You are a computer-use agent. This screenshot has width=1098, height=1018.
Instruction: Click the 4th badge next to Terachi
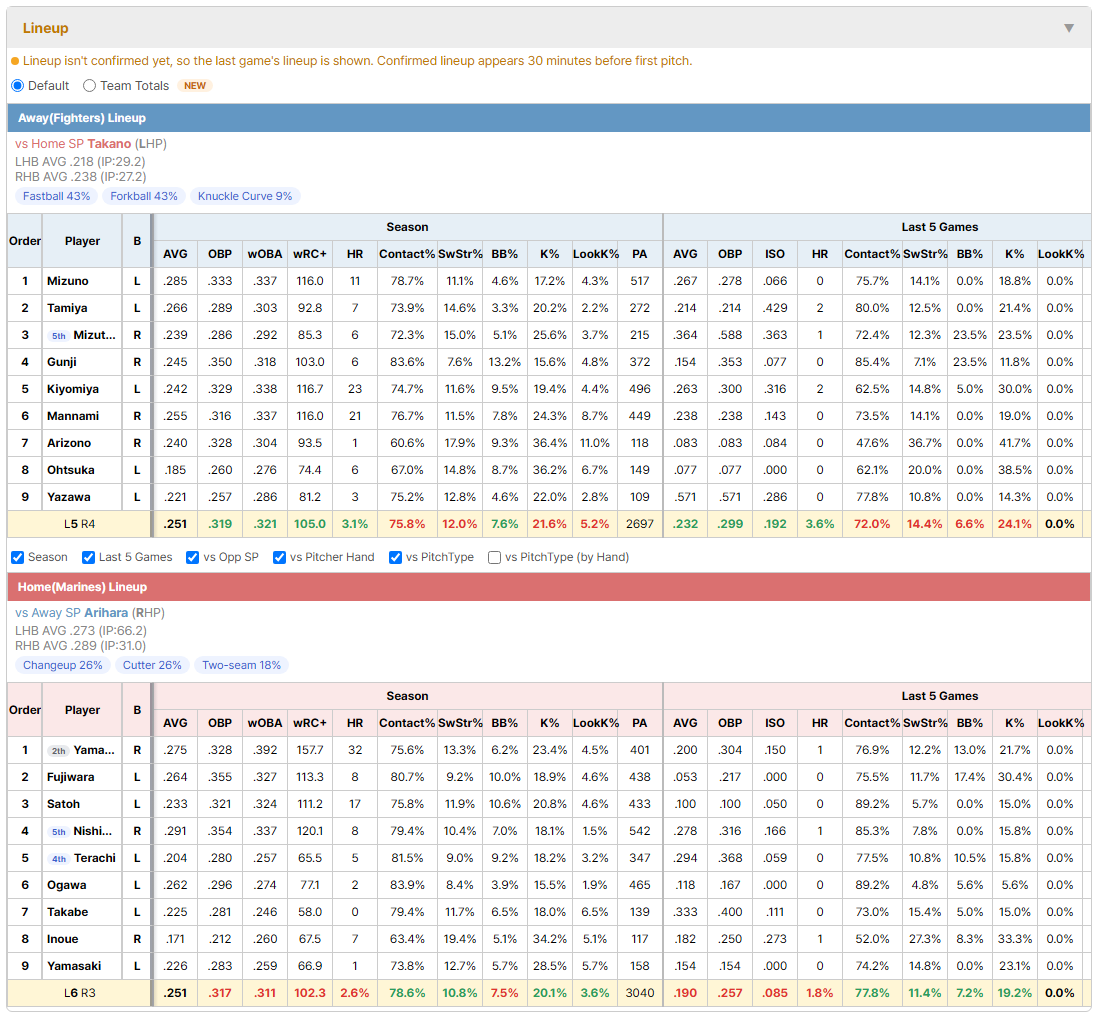coord(59,859)
